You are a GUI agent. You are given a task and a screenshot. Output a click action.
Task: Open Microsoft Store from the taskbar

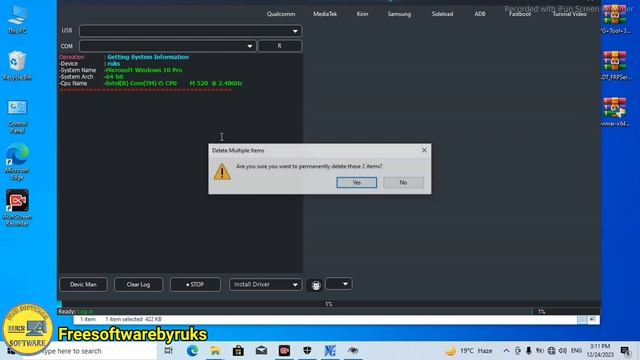(x=238, y=351)
